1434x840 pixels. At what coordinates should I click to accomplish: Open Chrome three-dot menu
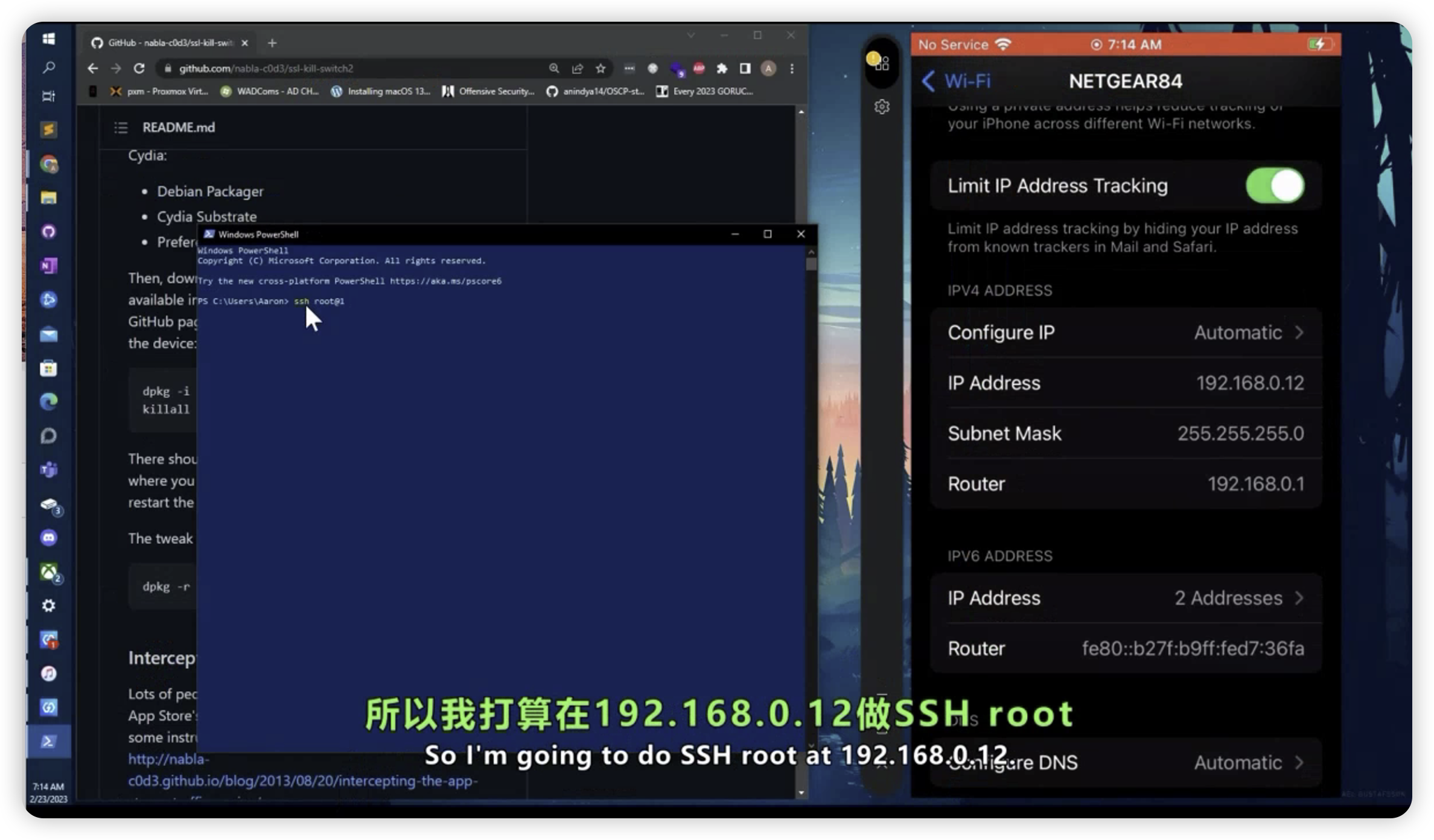(x=792, y=69)
